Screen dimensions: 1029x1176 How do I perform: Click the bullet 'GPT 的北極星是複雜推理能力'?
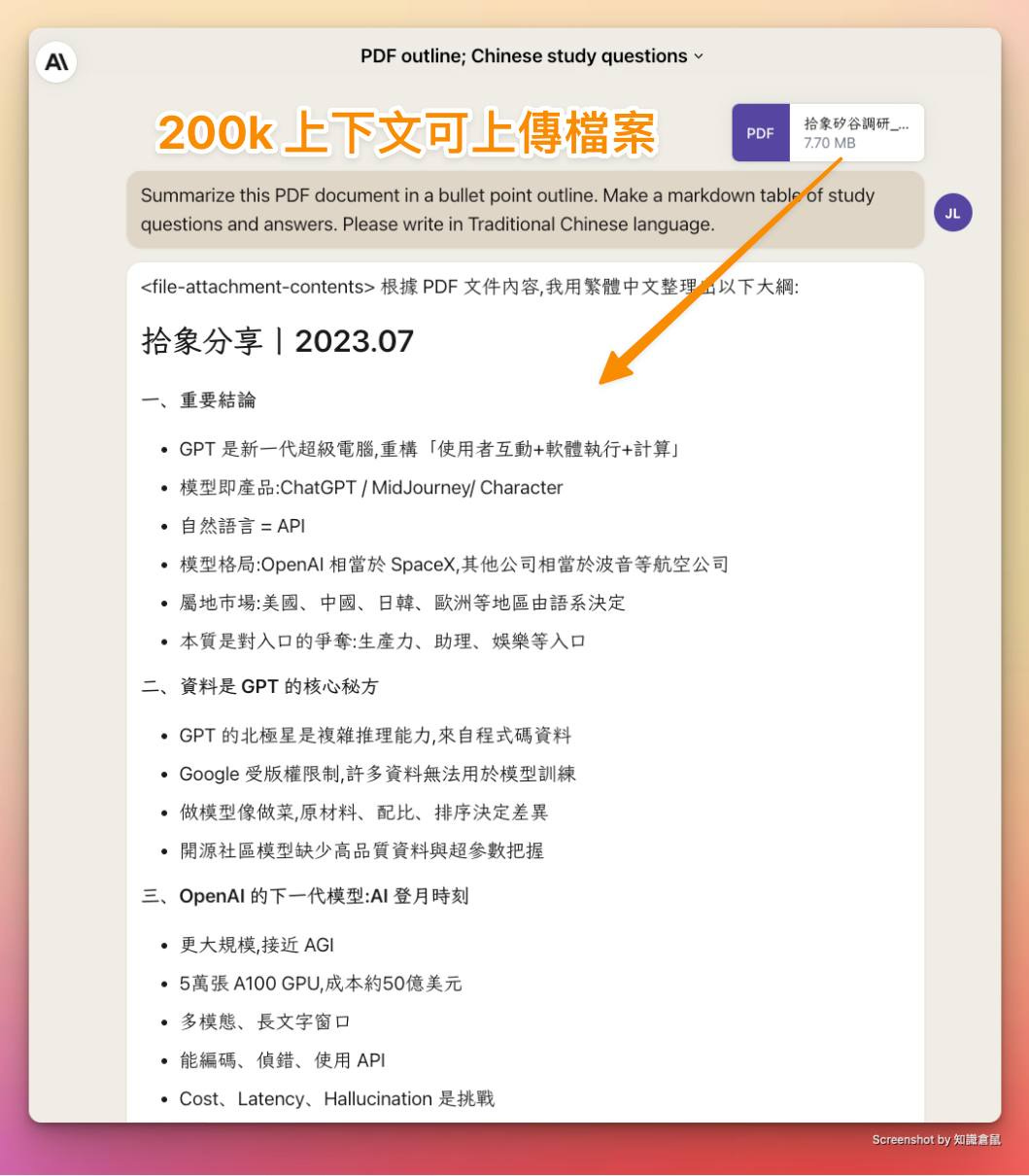[375, 736]
